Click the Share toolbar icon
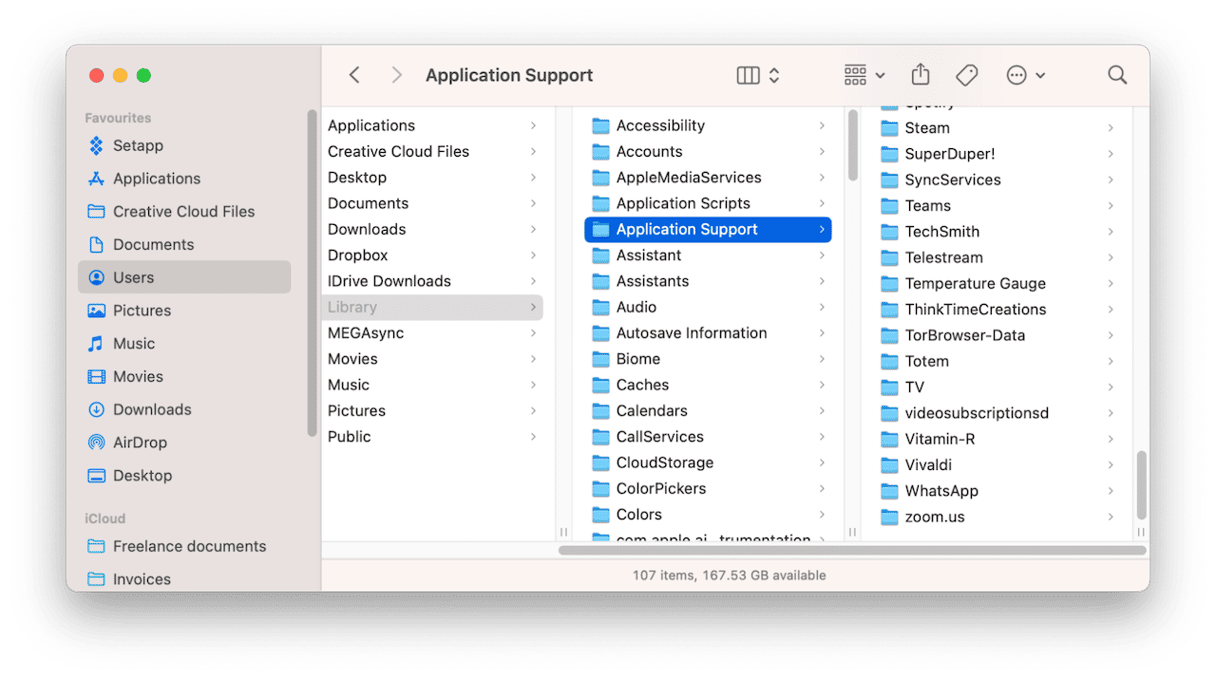The image size is (1216, 679). (x=921, y=74)
